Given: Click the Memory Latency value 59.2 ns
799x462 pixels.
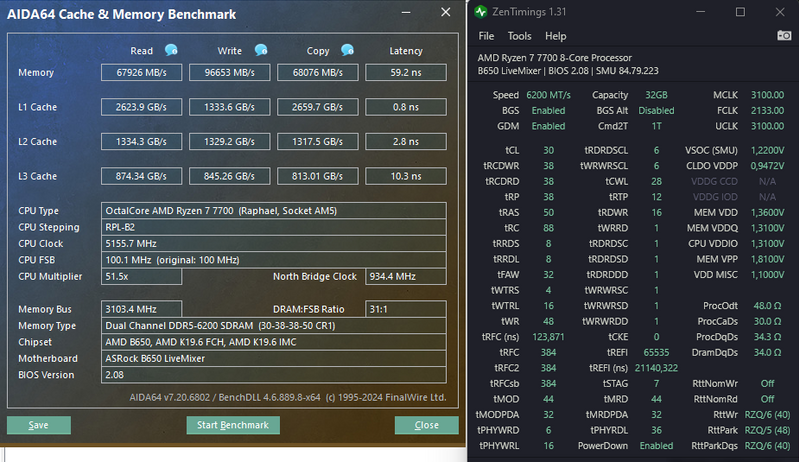Looking at the screenshot, I should (406, 72).
